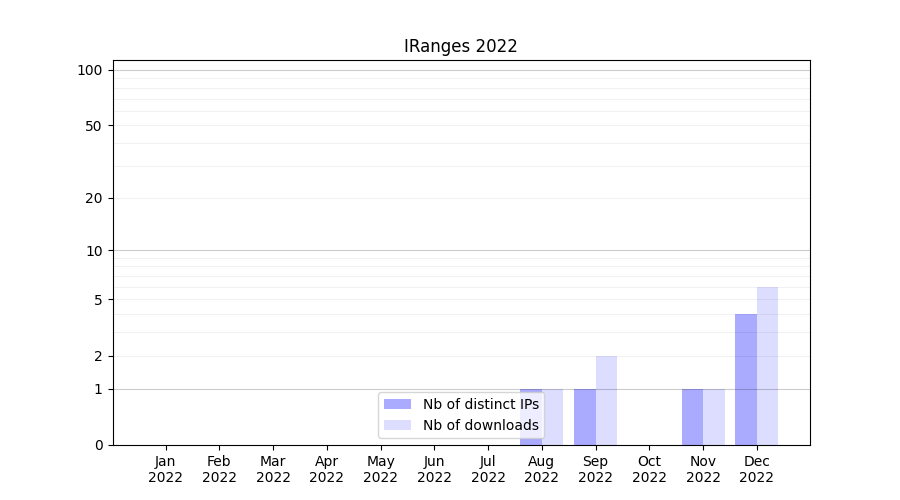This screenshot has height=500, width=900.
Task: Click the December distinct IPs bar
Action: [746, 379]
